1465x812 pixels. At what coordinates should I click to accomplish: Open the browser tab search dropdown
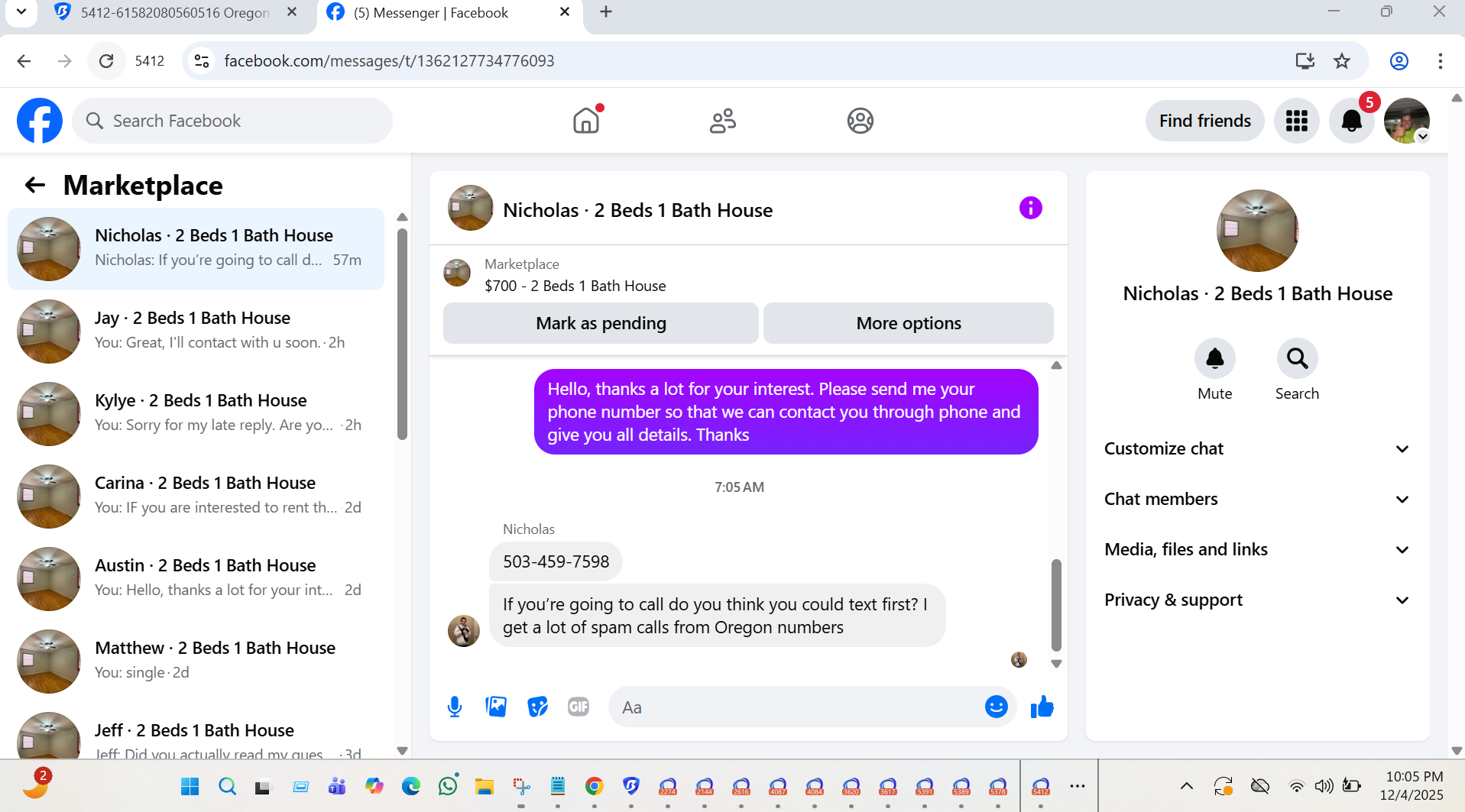tap(21, 12)
